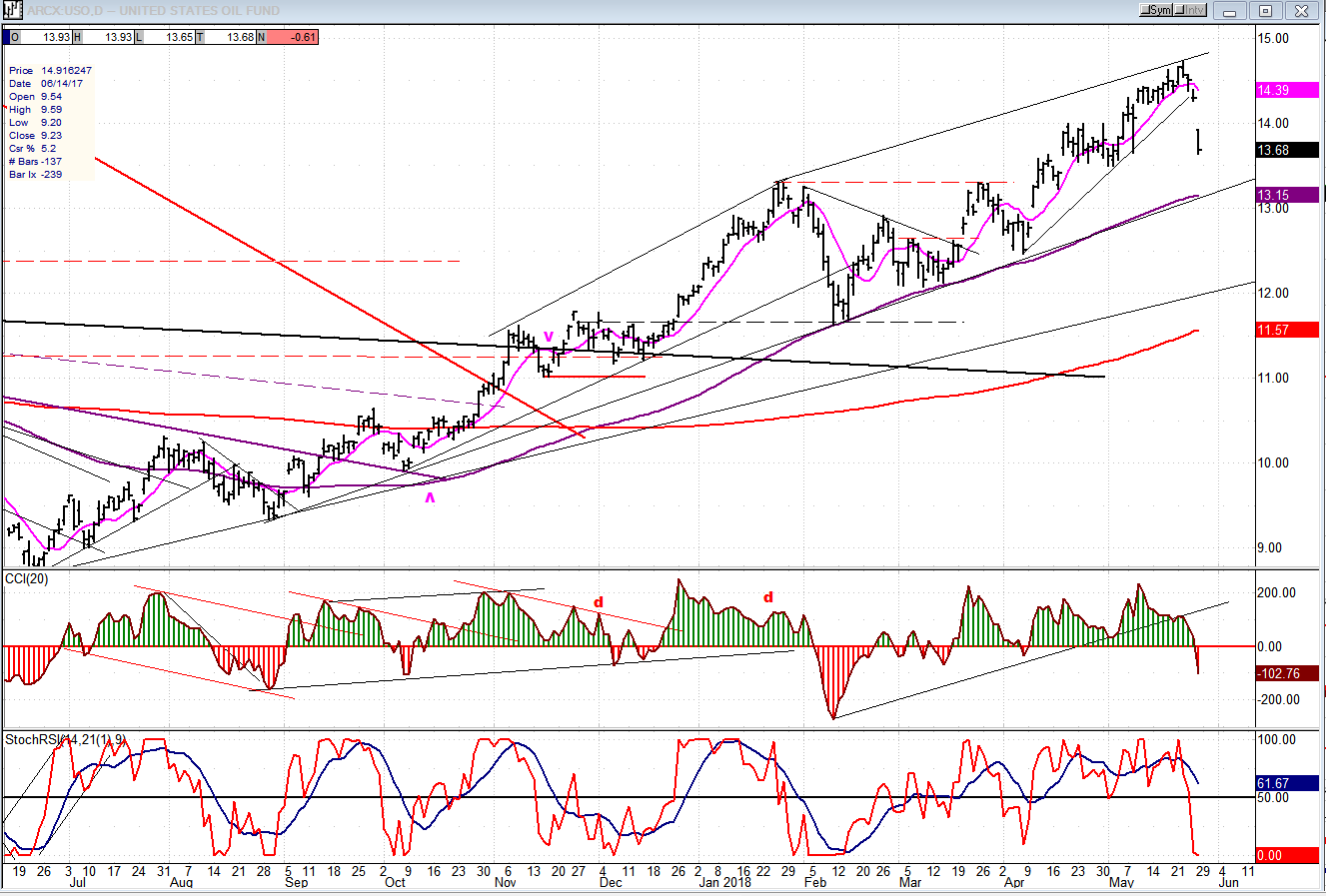Screen dimensions: 1326x896
Task: Select the CCI(20) indicator label
Action: 28,579
